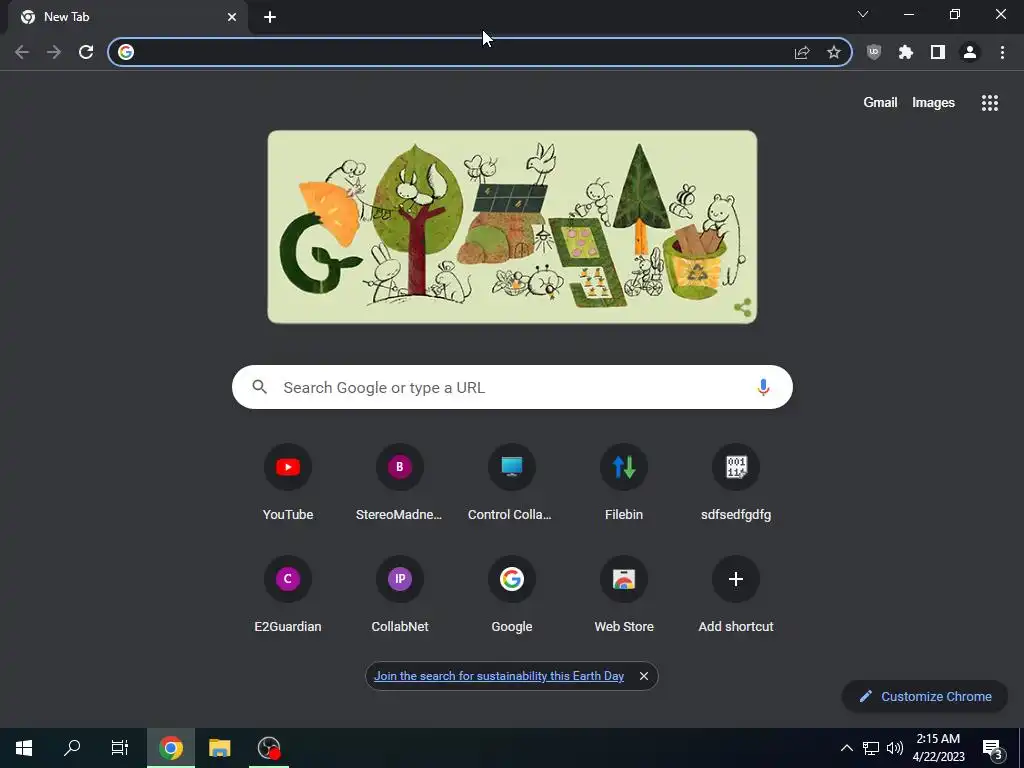Add a new shortcut
This screenshot has width=1024, height=768.
coord(736,595)
